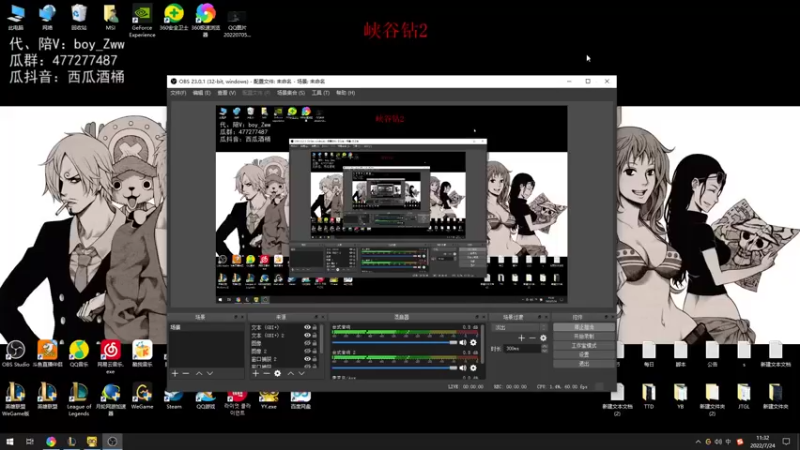Image resolution: width=800 pixels, height=450 pixels.
Task: Click the transition duration 300ms field
Action: pos(522,348)
